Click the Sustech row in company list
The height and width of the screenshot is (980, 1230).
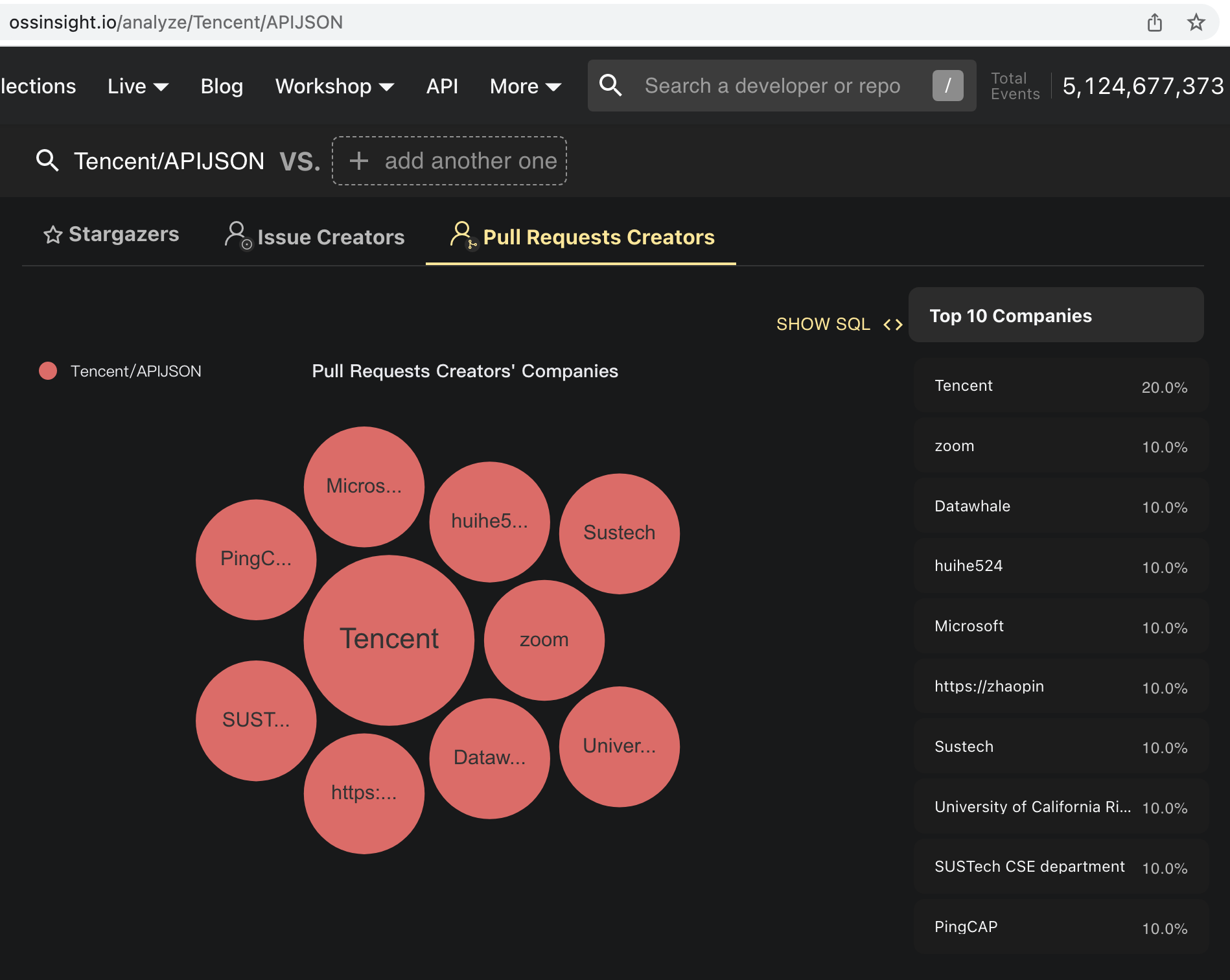pos(1061,747)
